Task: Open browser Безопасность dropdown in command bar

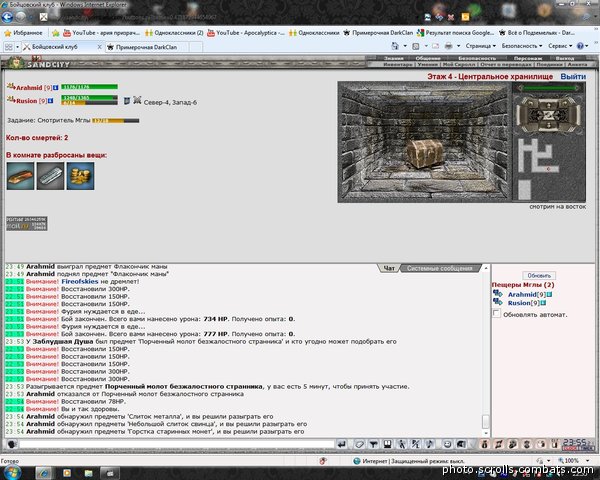Action: pyautogui.click(x=522, y=46)
